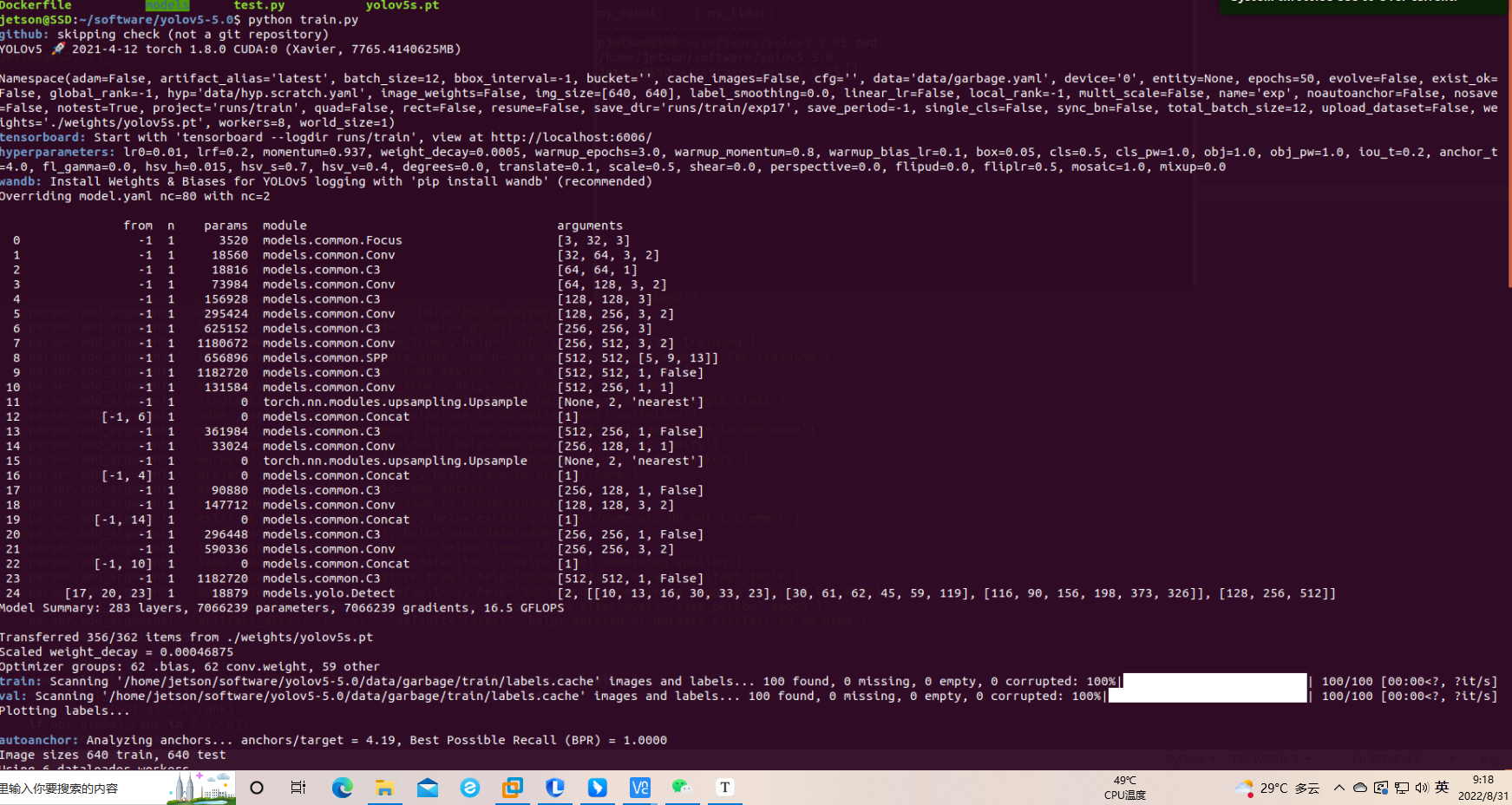Open the blue e browser icon
The width and height of the screenshot is (1512, 805).
tap(470, 788)
